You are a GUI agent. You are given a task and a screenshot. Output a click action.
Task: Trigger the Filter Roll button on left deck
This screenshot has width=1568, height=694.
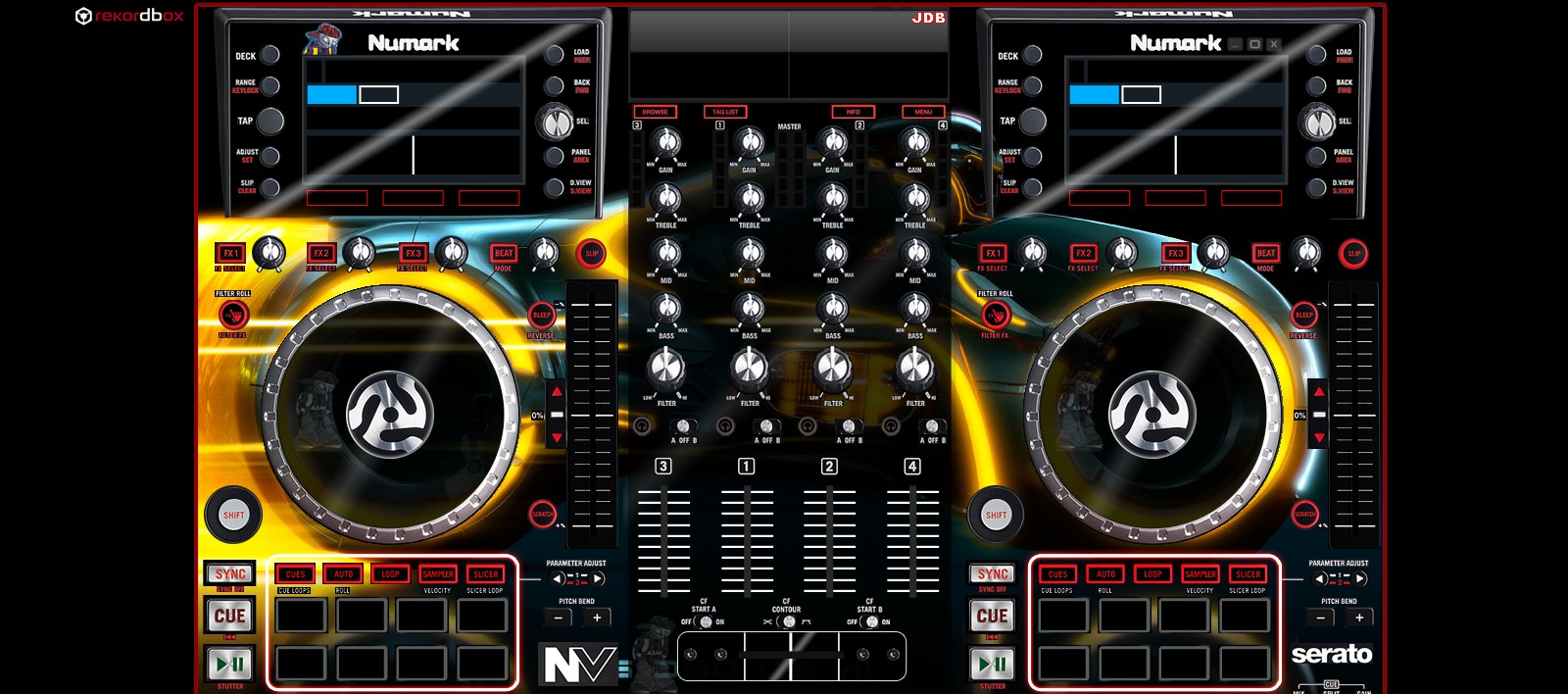(x=233, y=315)
